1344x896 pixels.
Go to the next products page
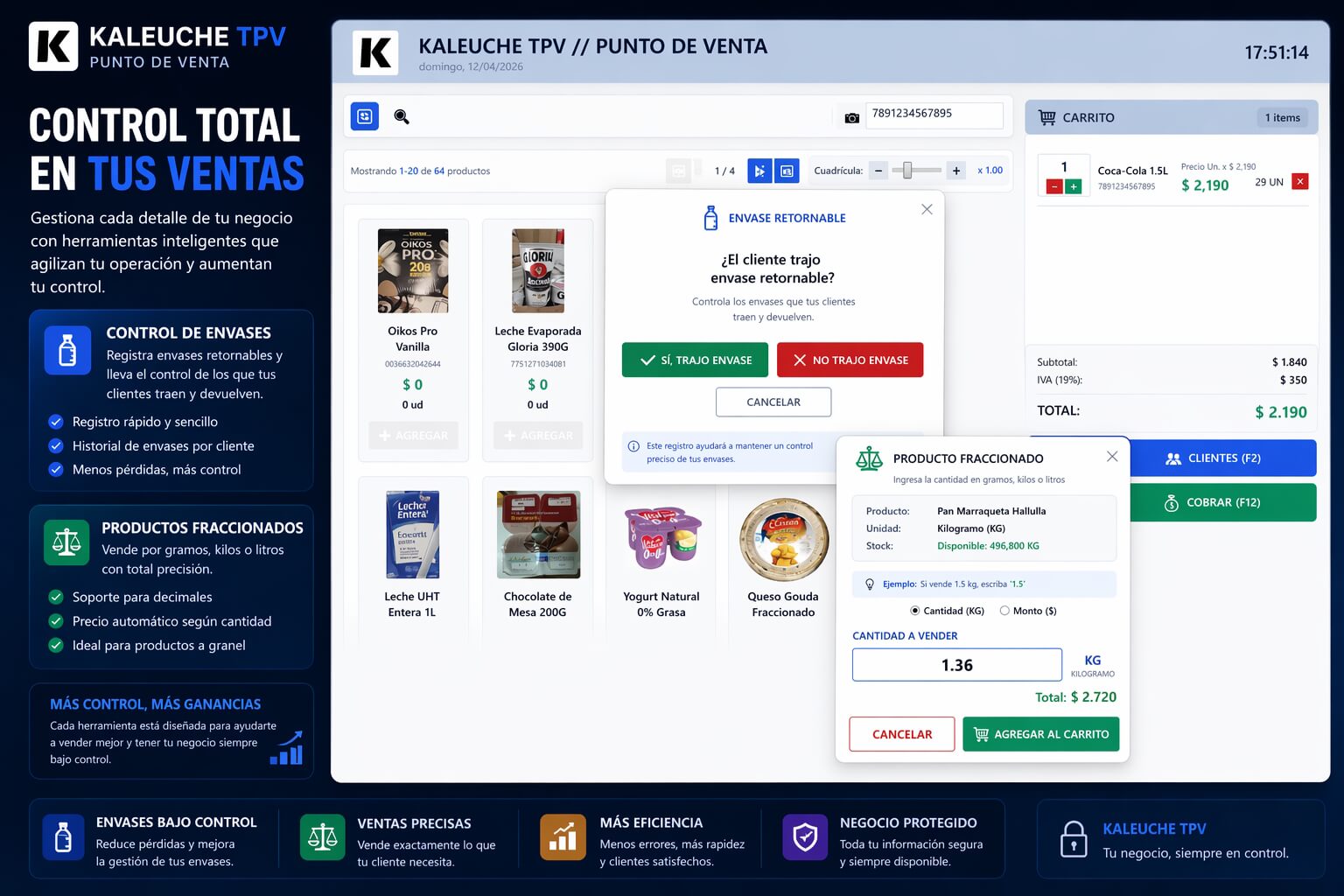(759, 171)
